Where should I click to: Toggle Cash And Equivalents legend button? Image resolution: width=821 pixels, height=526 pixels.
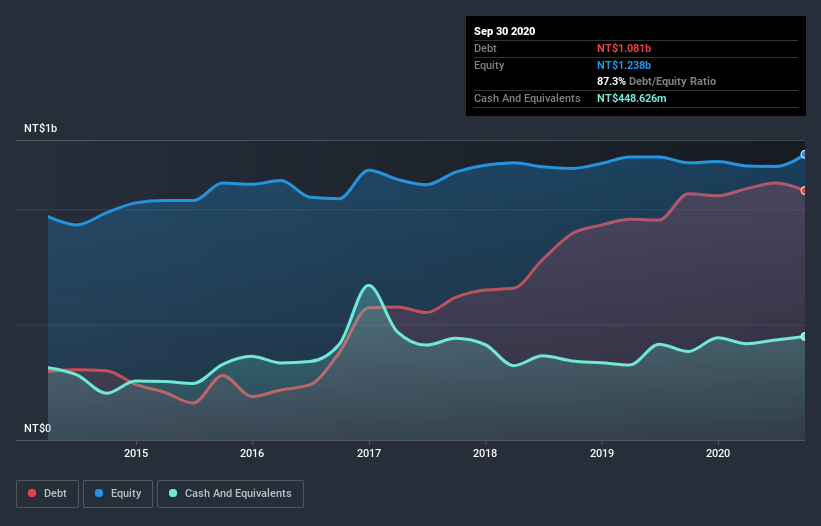pyautogui.click(x=230, y=494)
